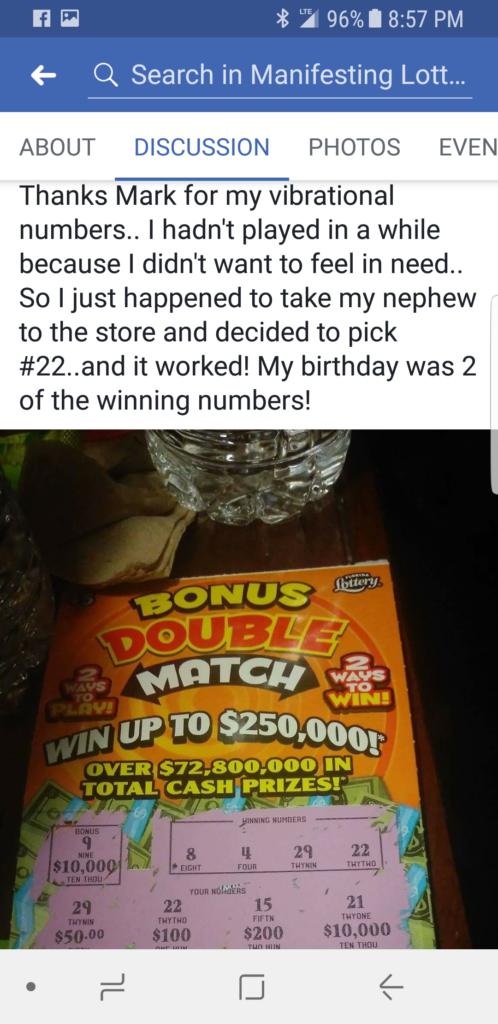Tap the Android back navigation button
498x1024 pixels.
tap(391, 986)
